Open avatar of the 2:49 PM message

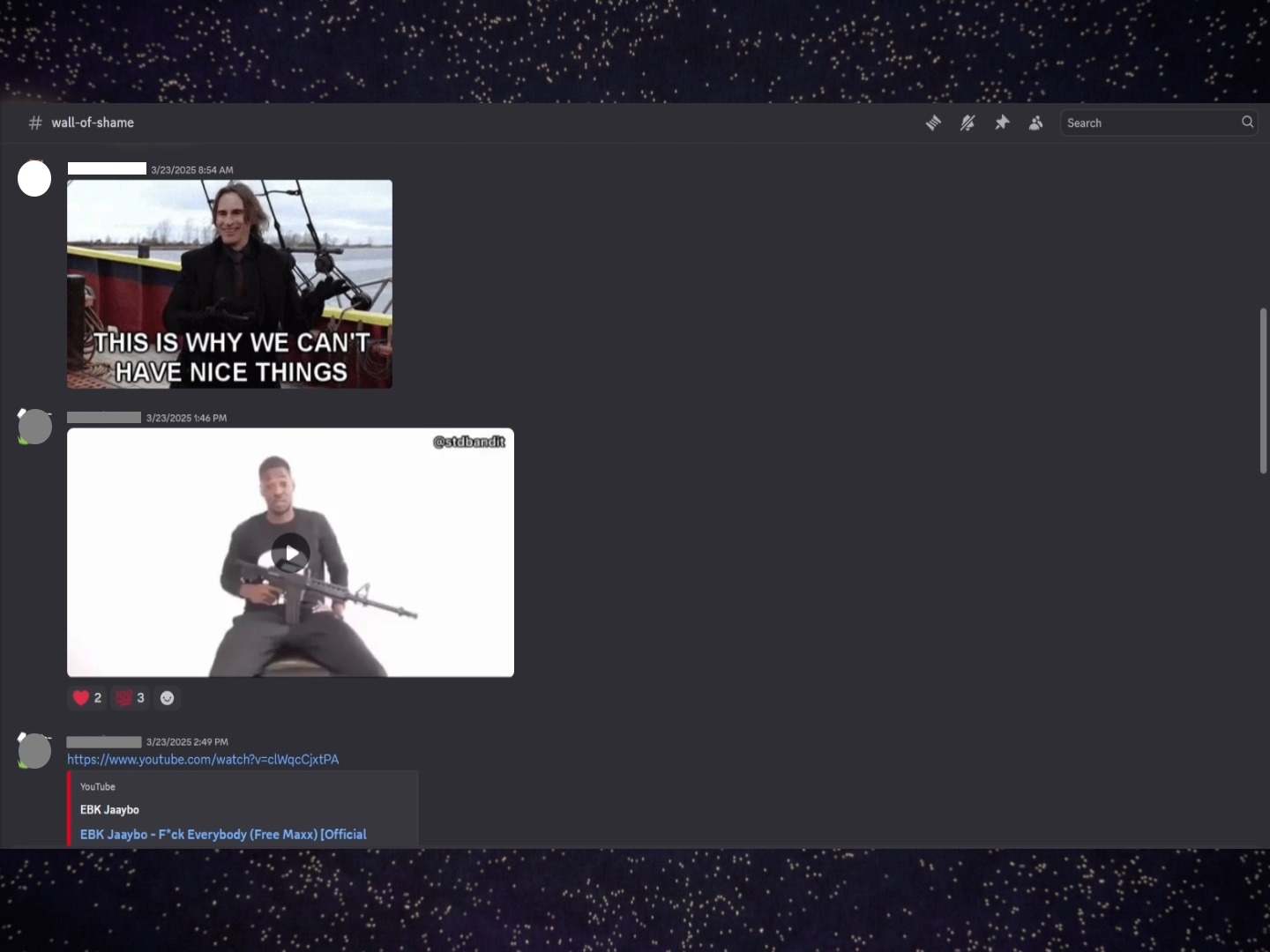point(34,751)
